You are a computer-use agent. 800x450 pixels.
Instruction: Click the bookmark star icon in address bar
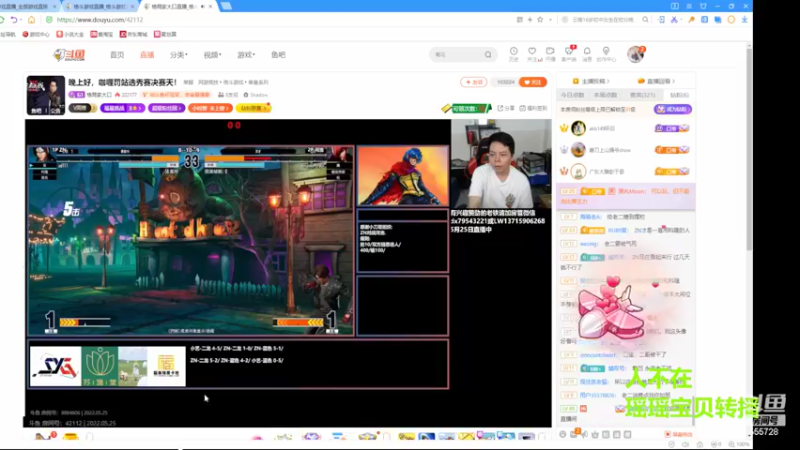[540, 20]
